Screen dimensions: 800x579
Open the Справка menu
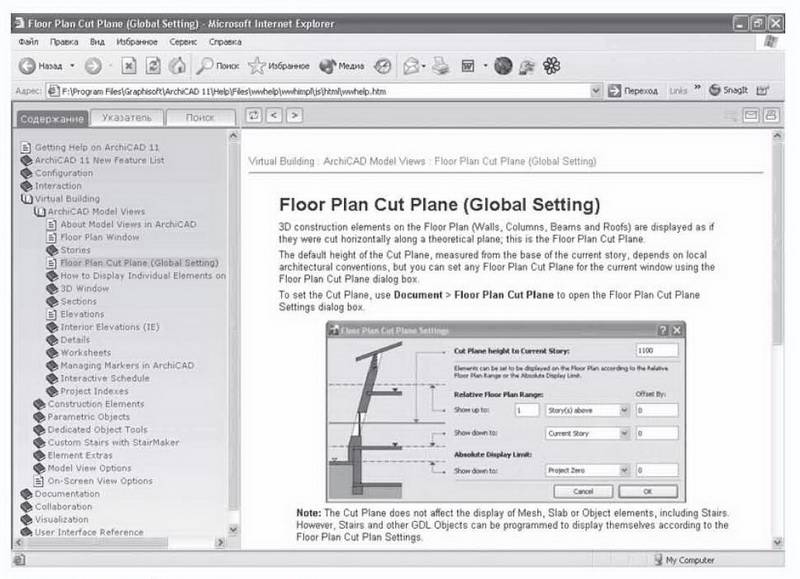click(225, 42)
